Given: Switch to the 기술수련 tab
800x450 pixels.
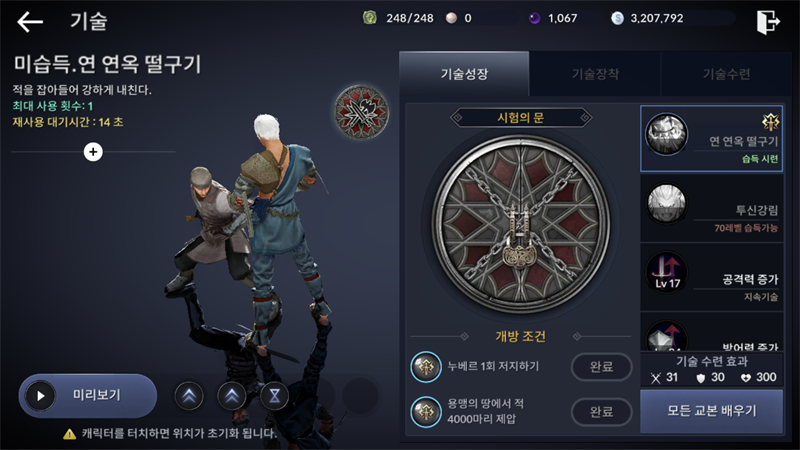Looking at the screenshot, I should [726, 74].
